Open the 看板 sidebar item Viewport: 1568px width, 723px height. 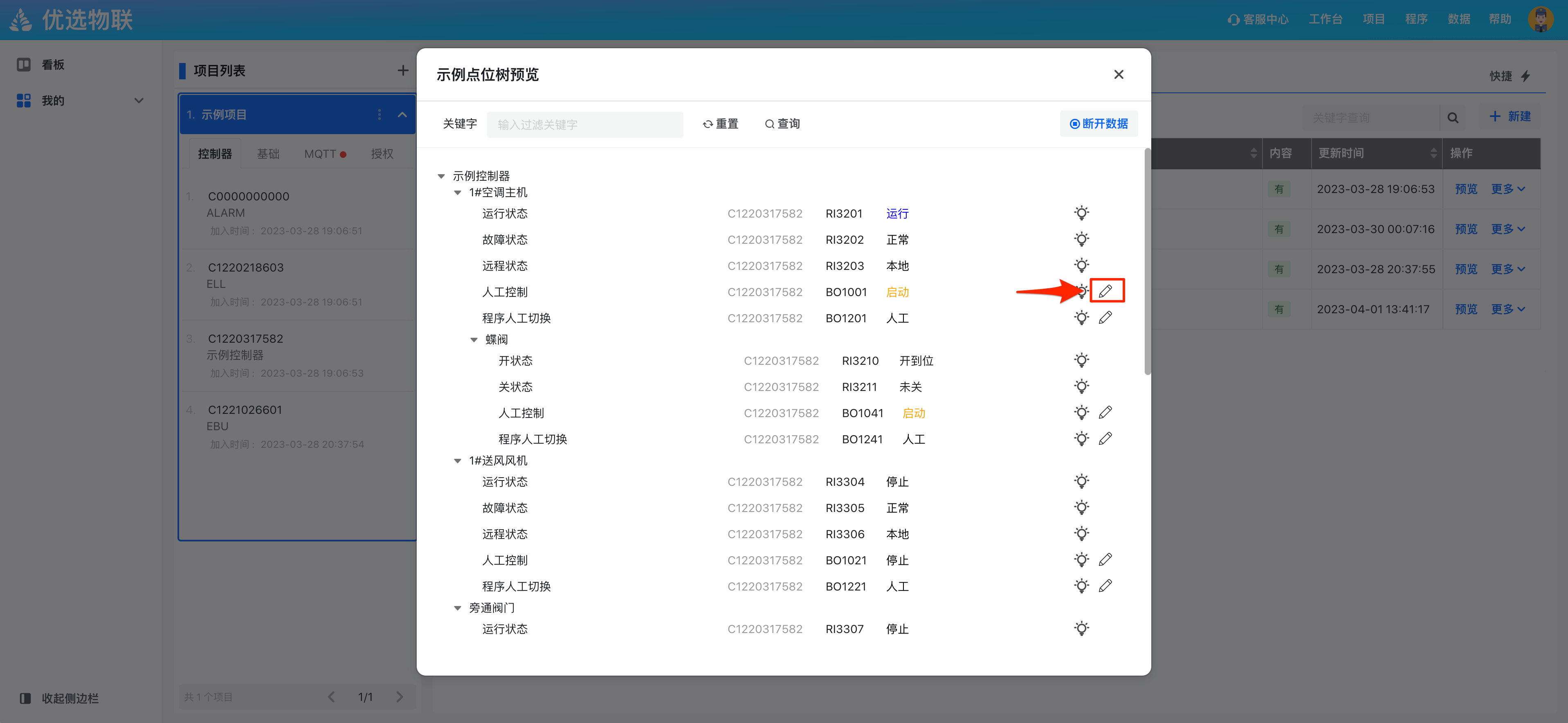(x=41, y=65)
